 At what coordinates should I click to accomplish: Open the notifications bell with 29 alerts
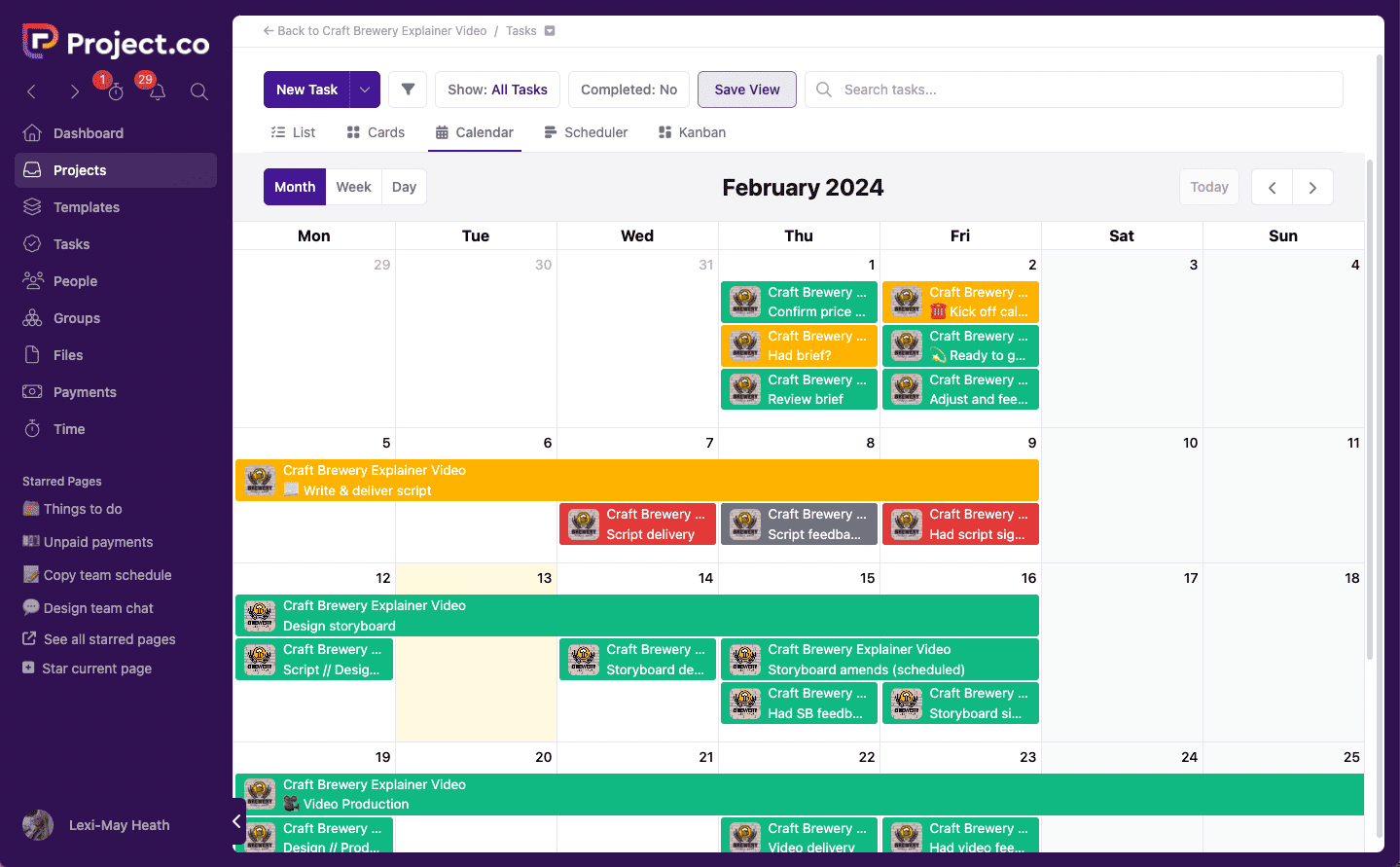158,91
